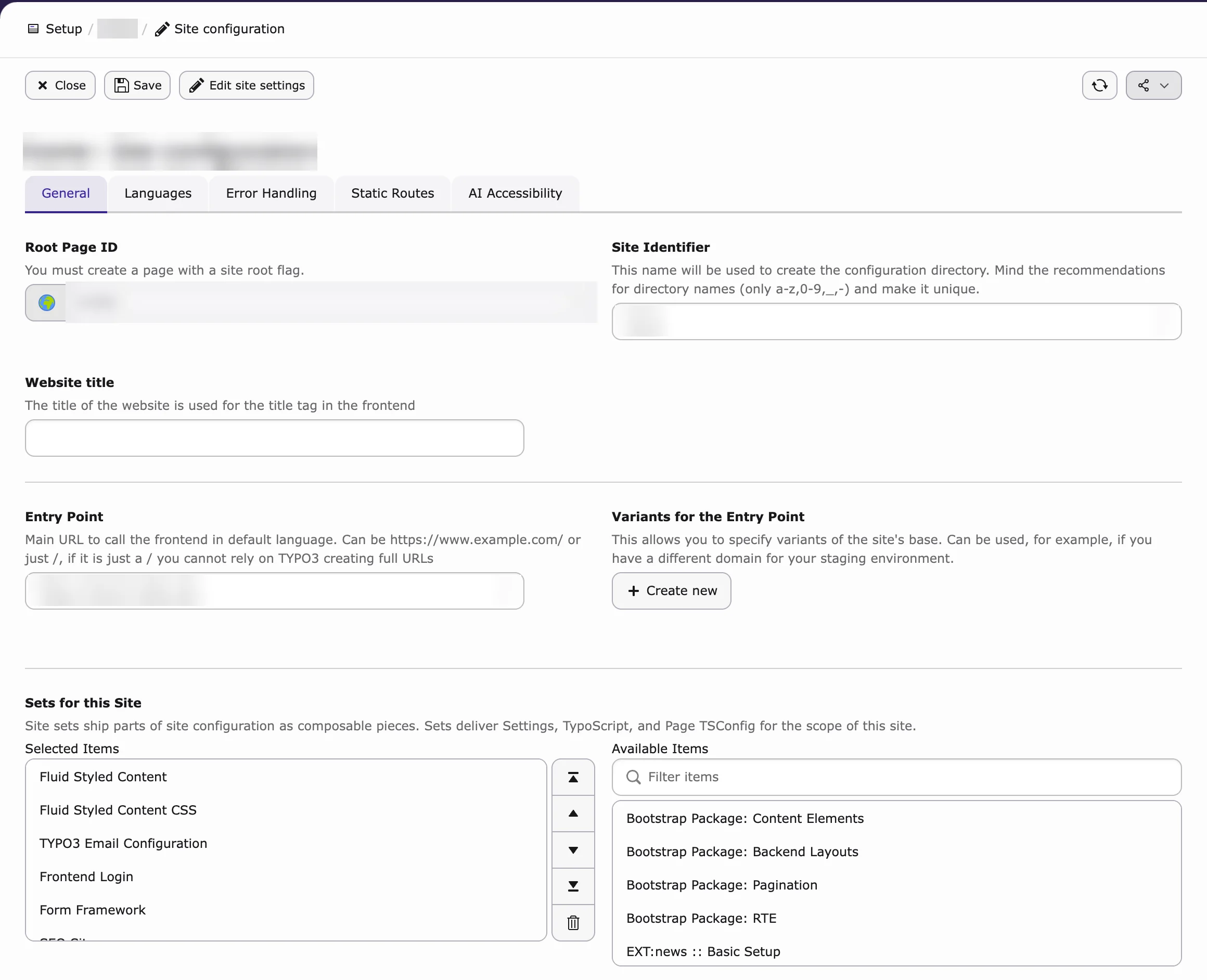Select Frontend Login in Selected Items
1207x980 pixels.
(x=286, y=876)
